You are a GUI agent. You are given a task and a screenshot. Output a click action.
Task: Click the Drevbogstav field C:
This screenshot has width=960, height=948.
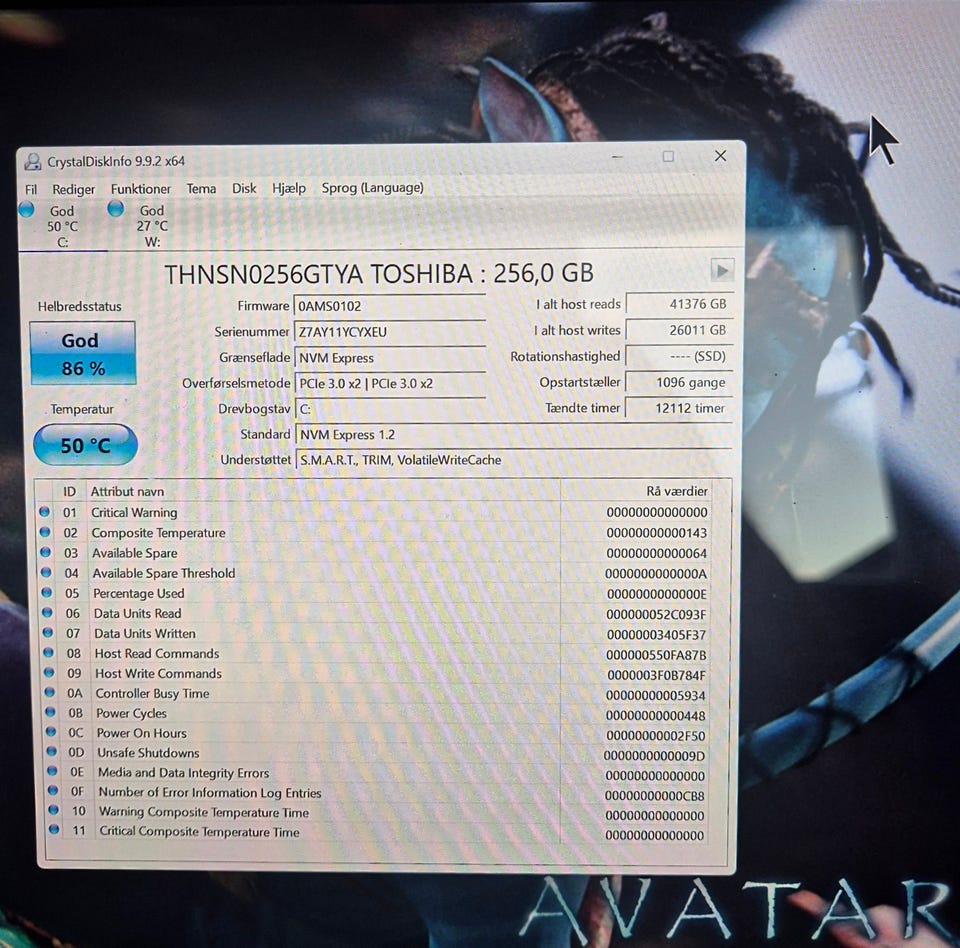click(390, 409)
